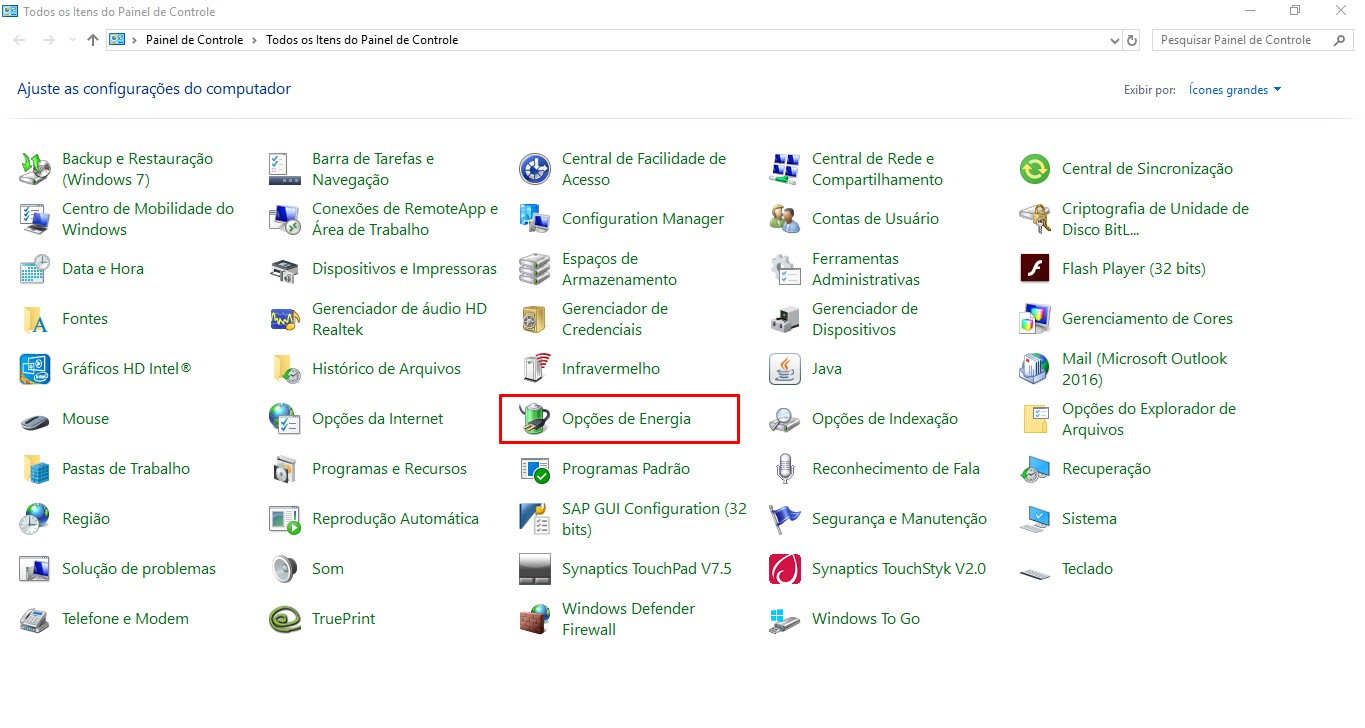
Task: Open Telefone e Modem link
Action: click(x=125, y=619)
